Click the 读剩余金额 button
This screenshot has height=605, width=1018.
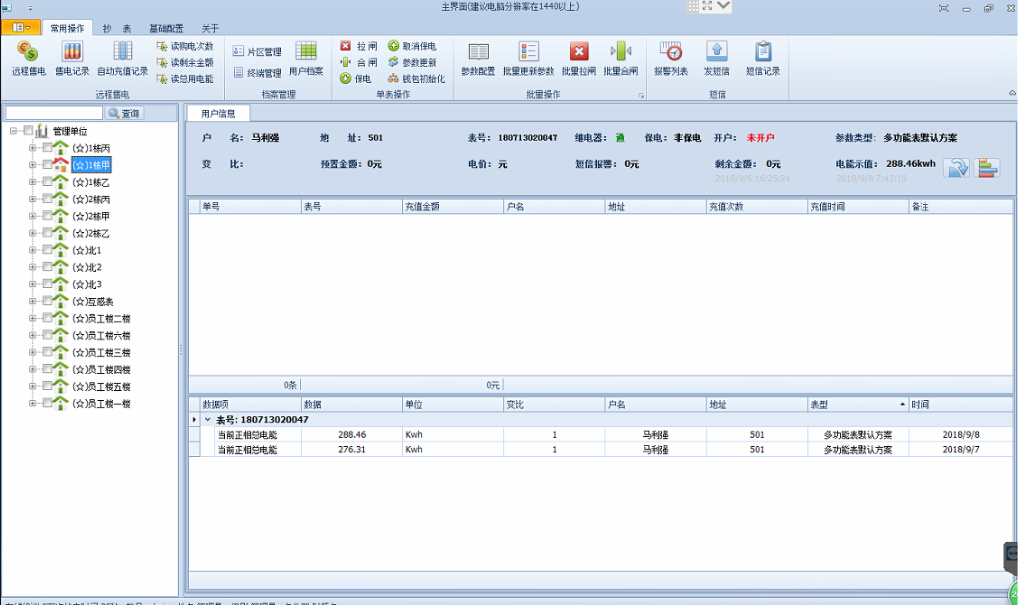[185, 62]
